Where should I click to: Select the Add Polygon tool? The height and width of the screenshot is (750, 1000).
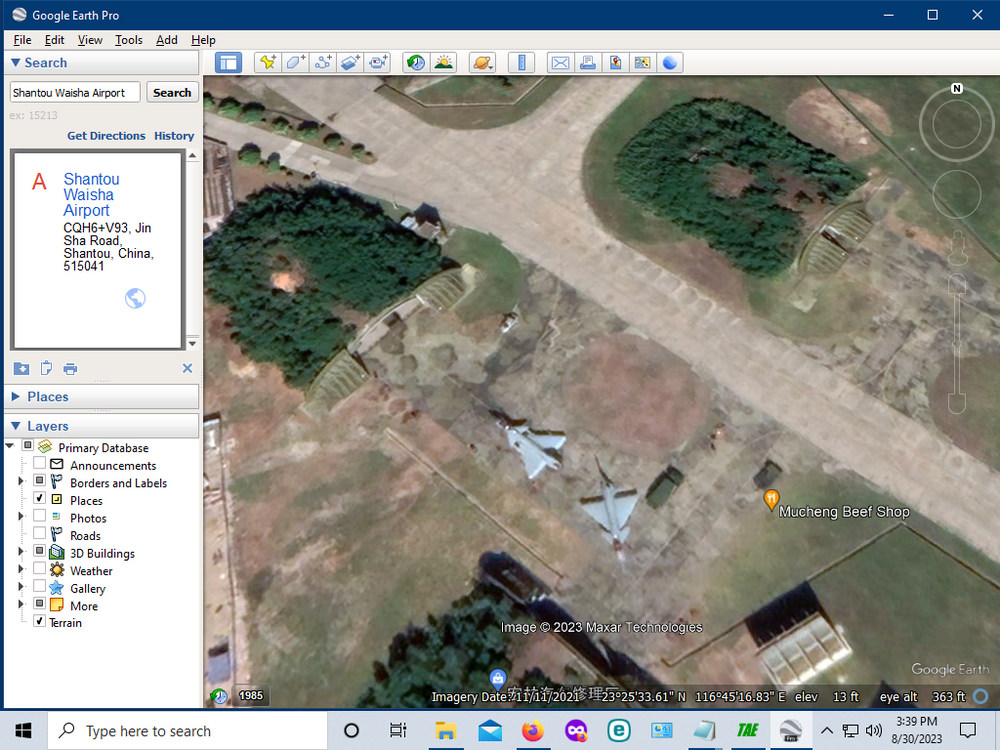295,62
